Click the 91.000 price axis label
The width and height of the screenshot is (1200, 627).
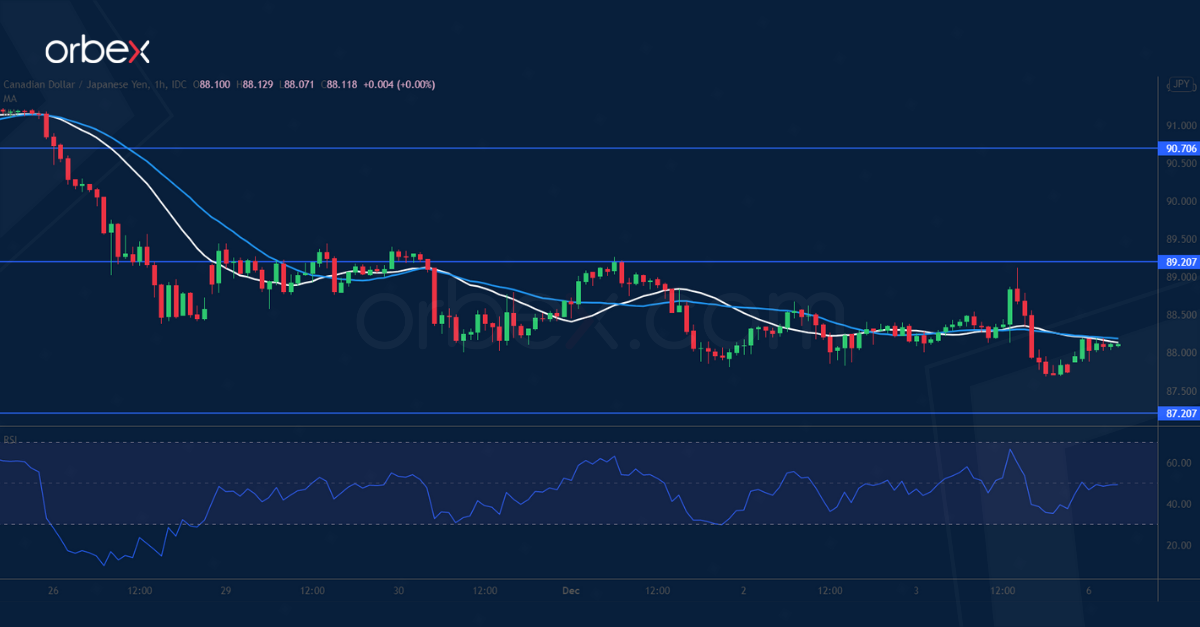(1180, 126)
